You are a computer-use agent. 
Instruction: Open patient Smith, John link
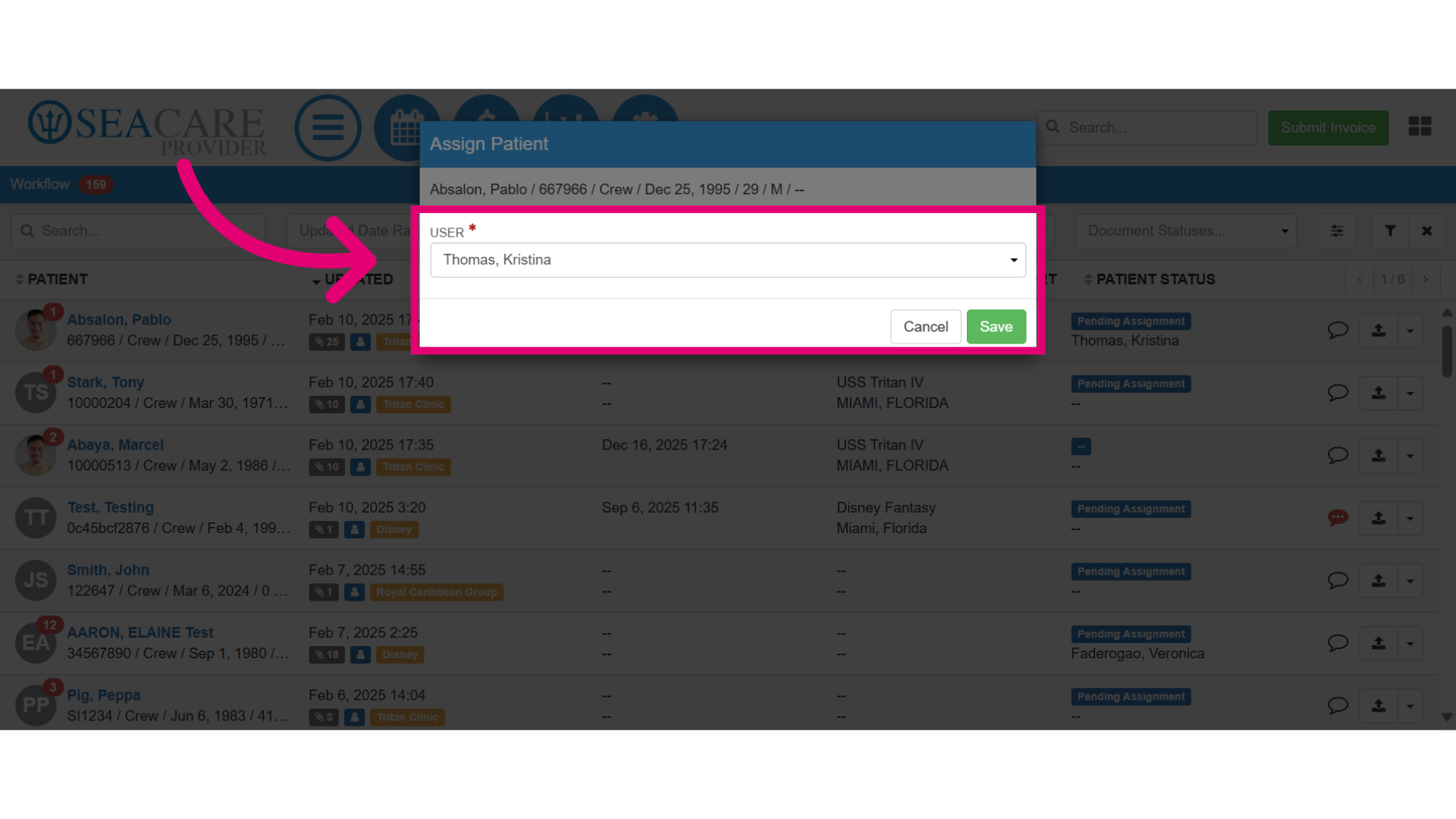click(108, 570)
